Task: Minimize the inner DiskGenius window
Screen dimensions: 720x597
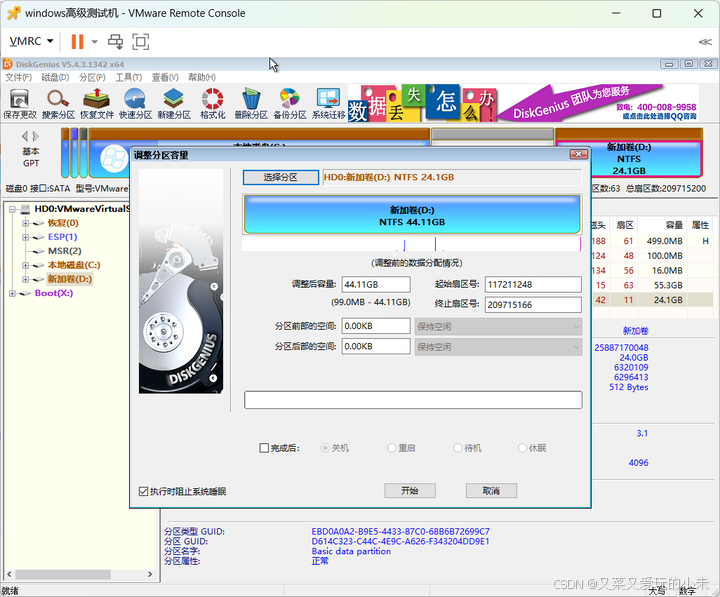Action: pos(669,64)
